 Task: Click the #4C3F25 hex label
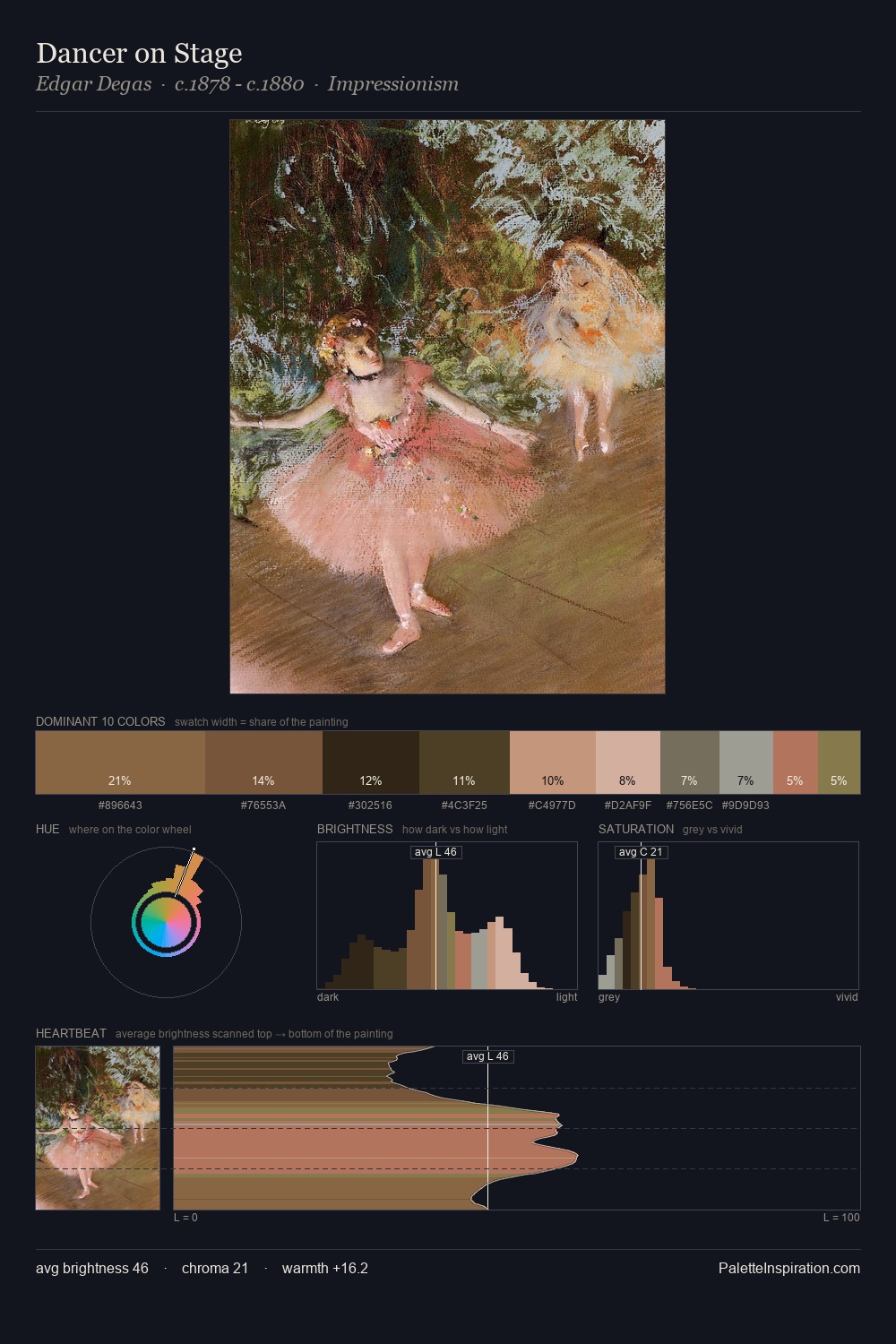click(464, 806)
